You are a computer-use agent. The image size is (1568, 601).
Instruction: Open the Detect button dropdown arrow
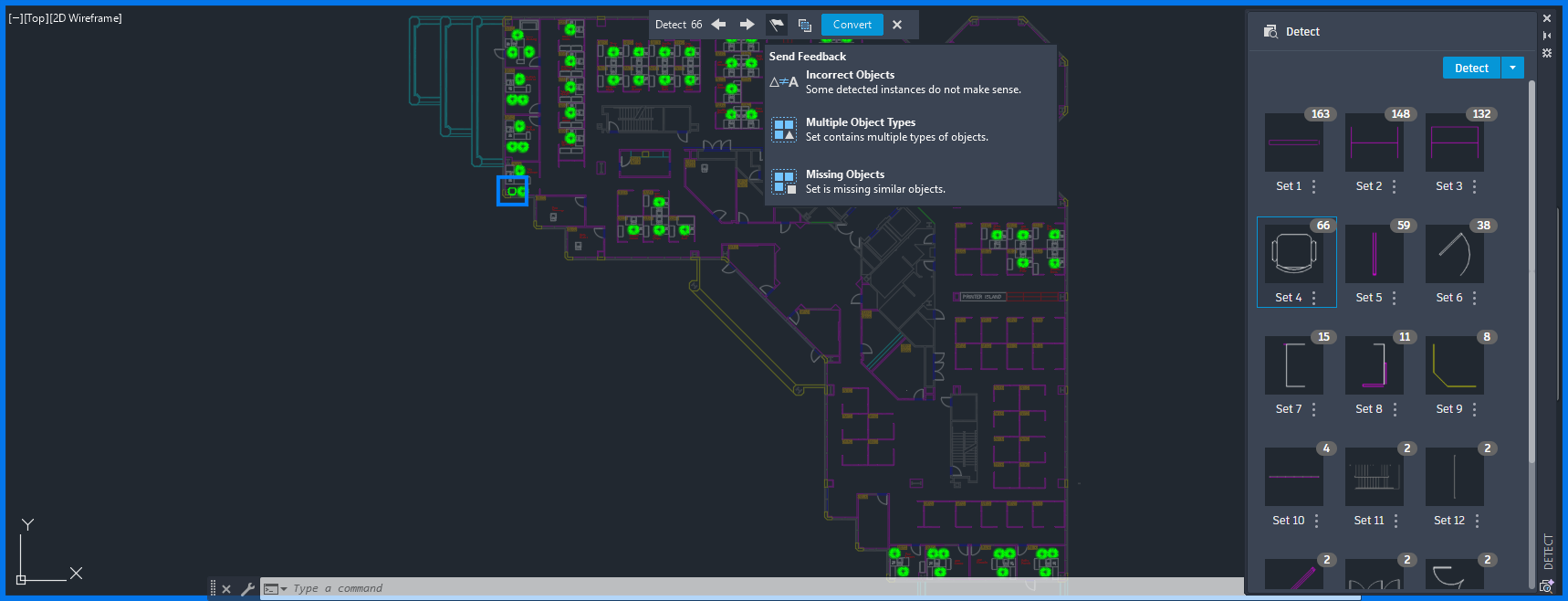point(1512,68)
